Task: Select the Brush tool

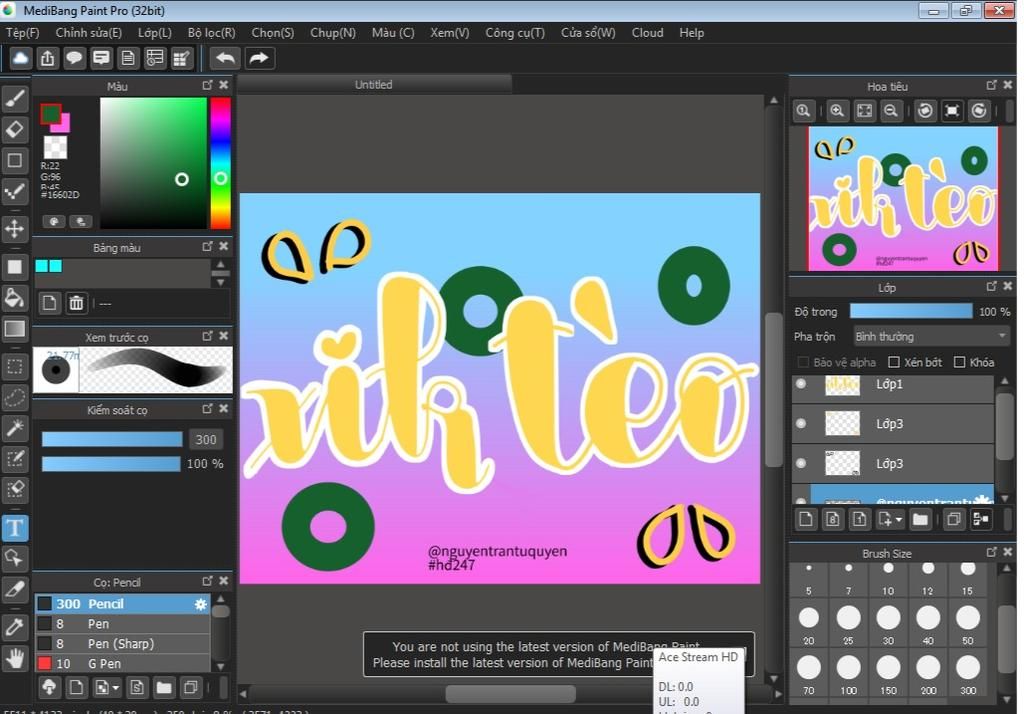Action: [15, 99]
